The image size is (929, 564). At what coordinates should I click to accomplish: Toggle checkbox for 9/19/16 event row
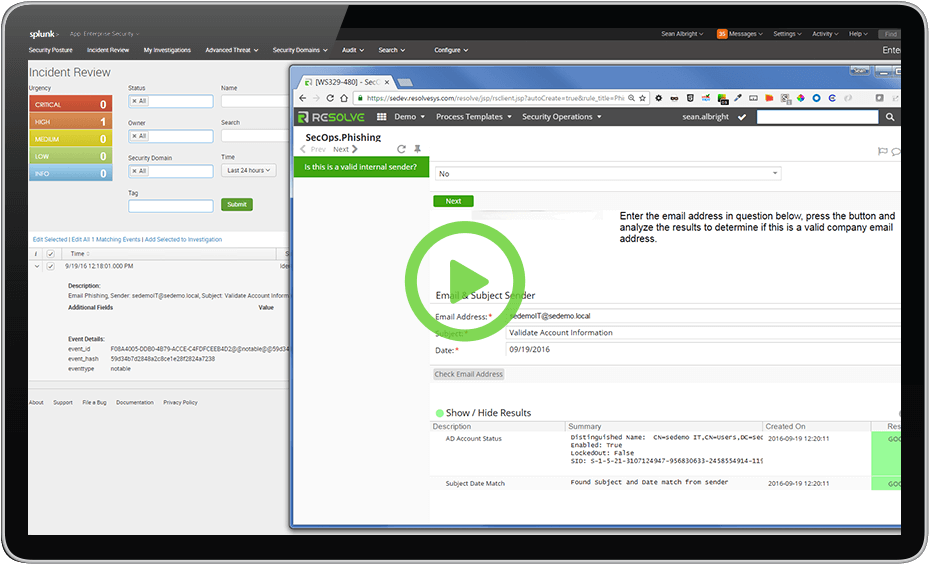point(50,267)
